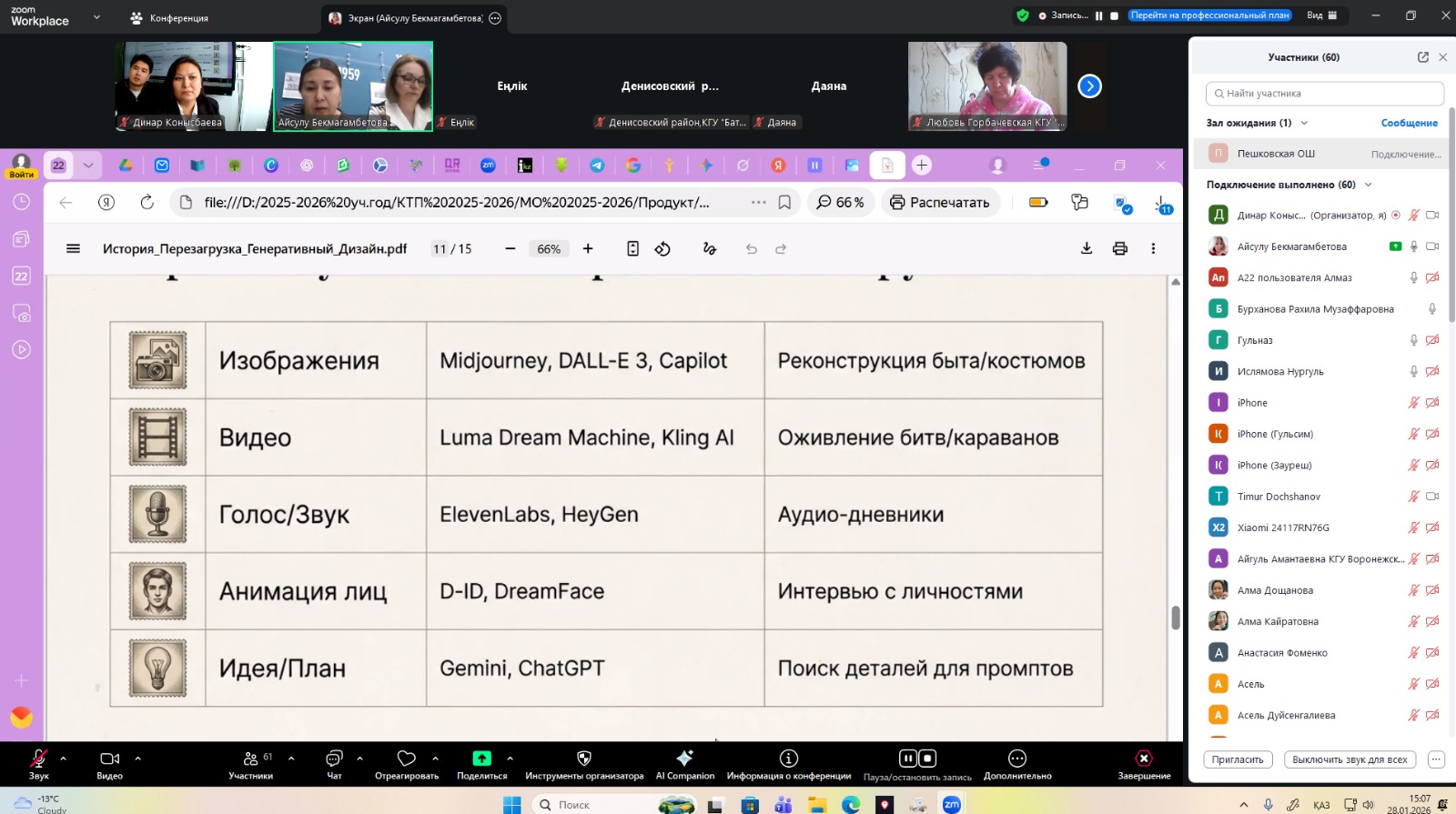Show next video thumbnails with arrow

click(1089, 86)
